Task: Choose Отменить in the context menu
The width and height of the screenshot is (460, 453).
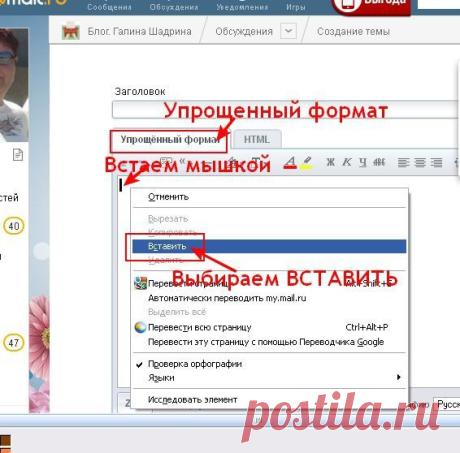Action: (x=269, y=197)
